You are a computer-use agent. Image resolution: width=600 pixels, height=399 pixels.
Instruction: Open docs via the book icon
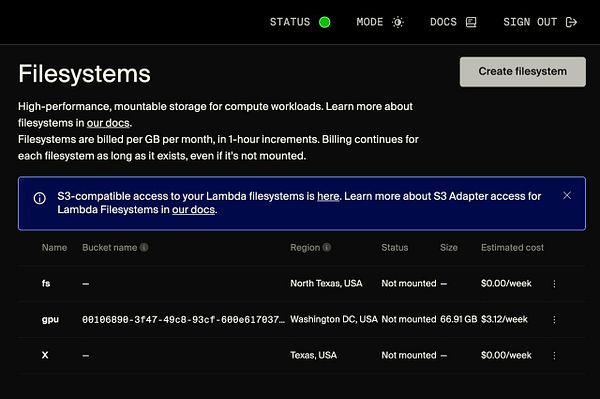(x=471, y=22)
